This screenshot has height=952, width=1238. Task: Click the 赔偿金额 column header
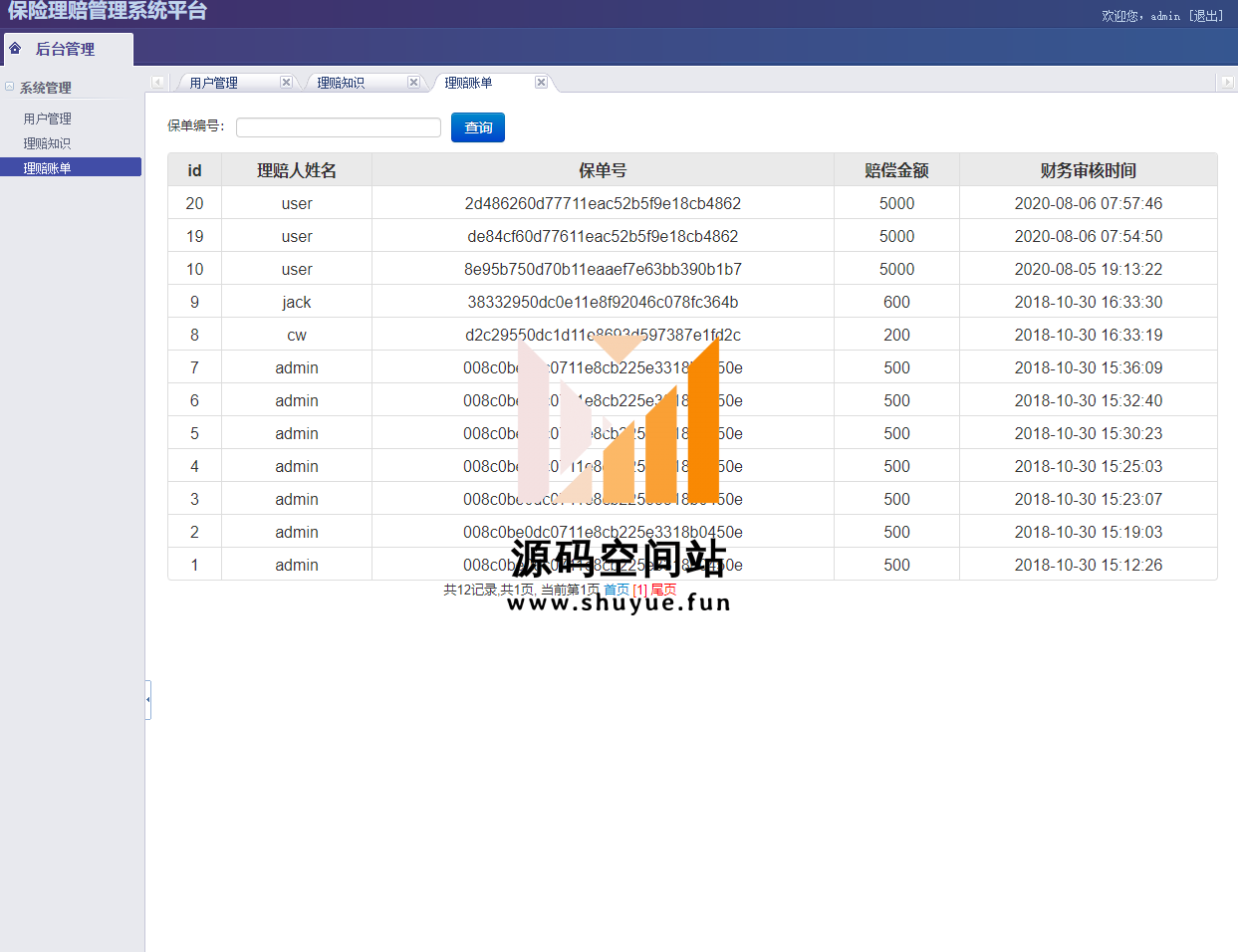click(896, 170)
